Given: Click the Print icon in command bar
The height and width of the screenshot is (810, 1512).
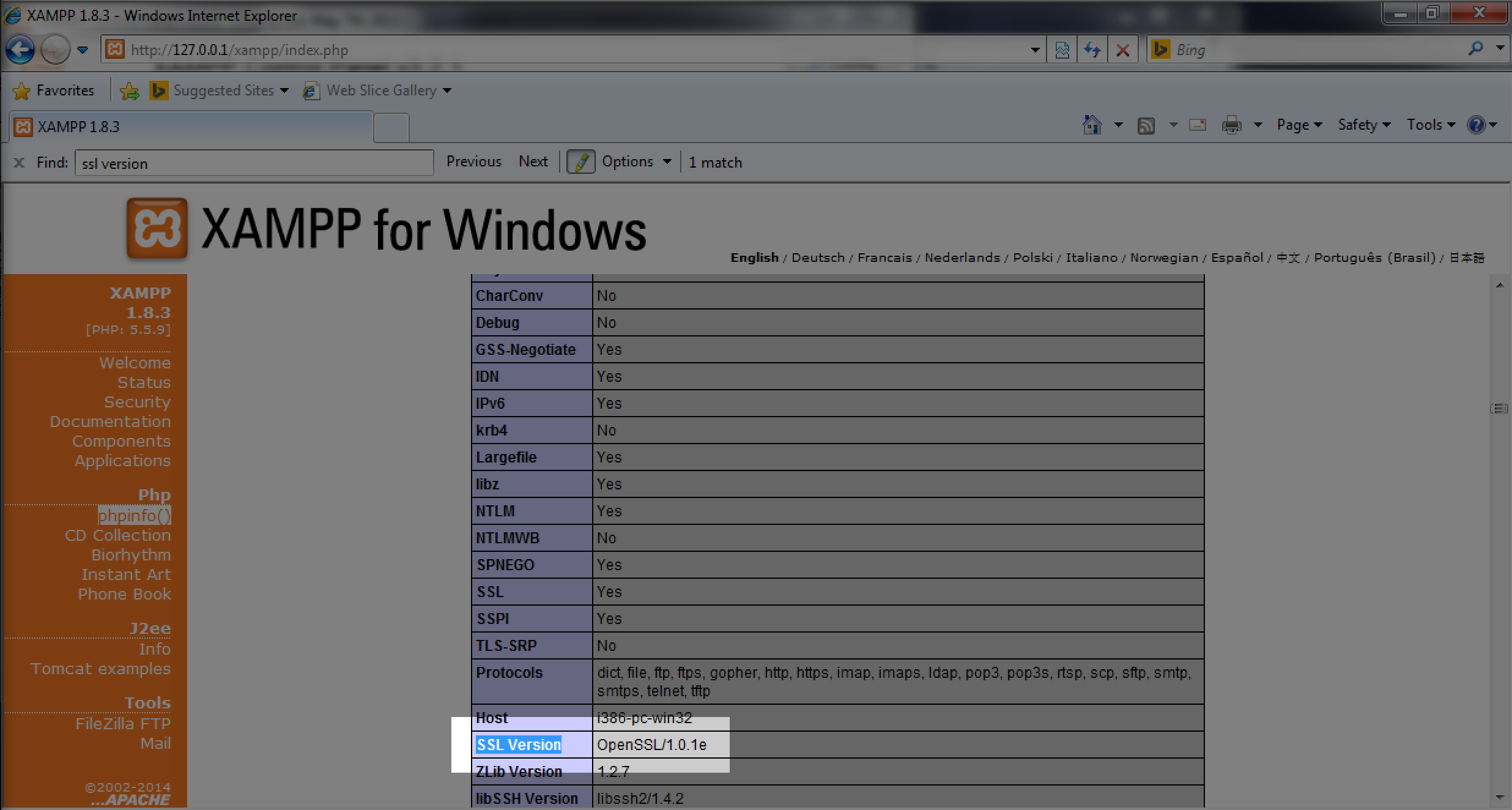Looking at the screenshot, I should pos(1231,125).
